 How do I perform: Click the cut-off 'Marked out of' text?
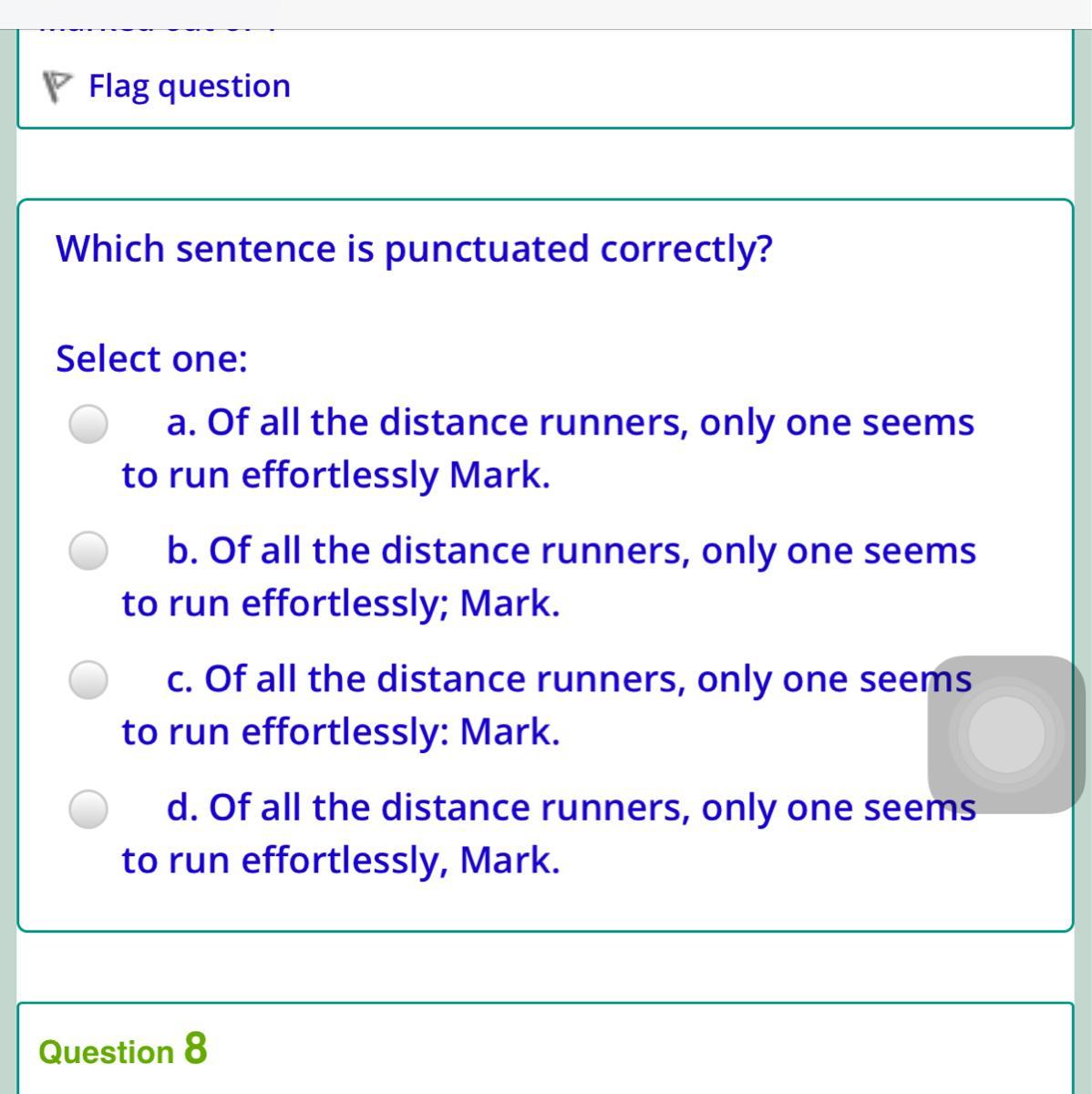[x=155, y=32]
